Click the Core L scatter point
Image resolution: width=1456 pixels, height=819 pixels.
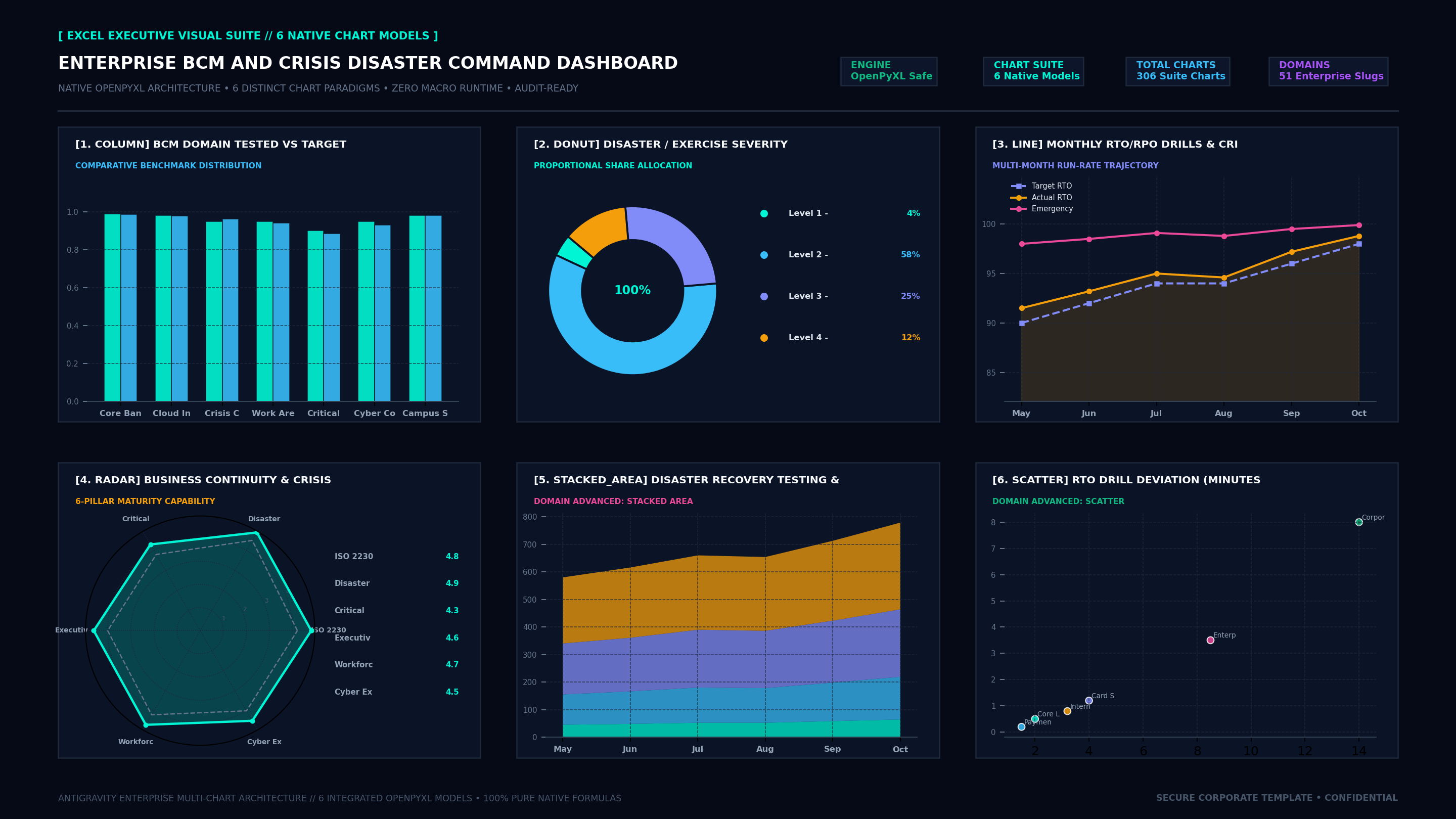pos(1035,719)
